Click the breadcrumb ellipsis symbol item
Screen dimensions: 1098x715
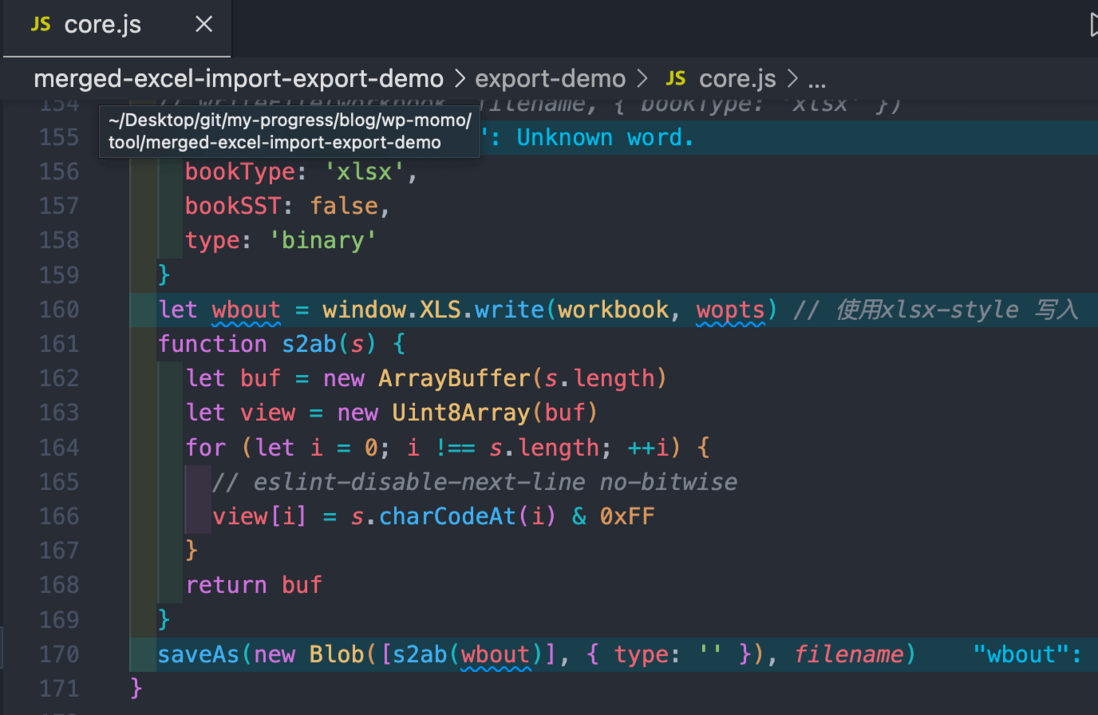click(x=817, y=80)
